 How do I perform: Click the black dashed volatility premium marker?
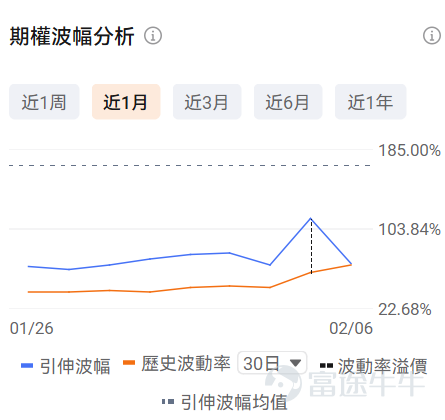pyautogui.click(x=311, y=246)
